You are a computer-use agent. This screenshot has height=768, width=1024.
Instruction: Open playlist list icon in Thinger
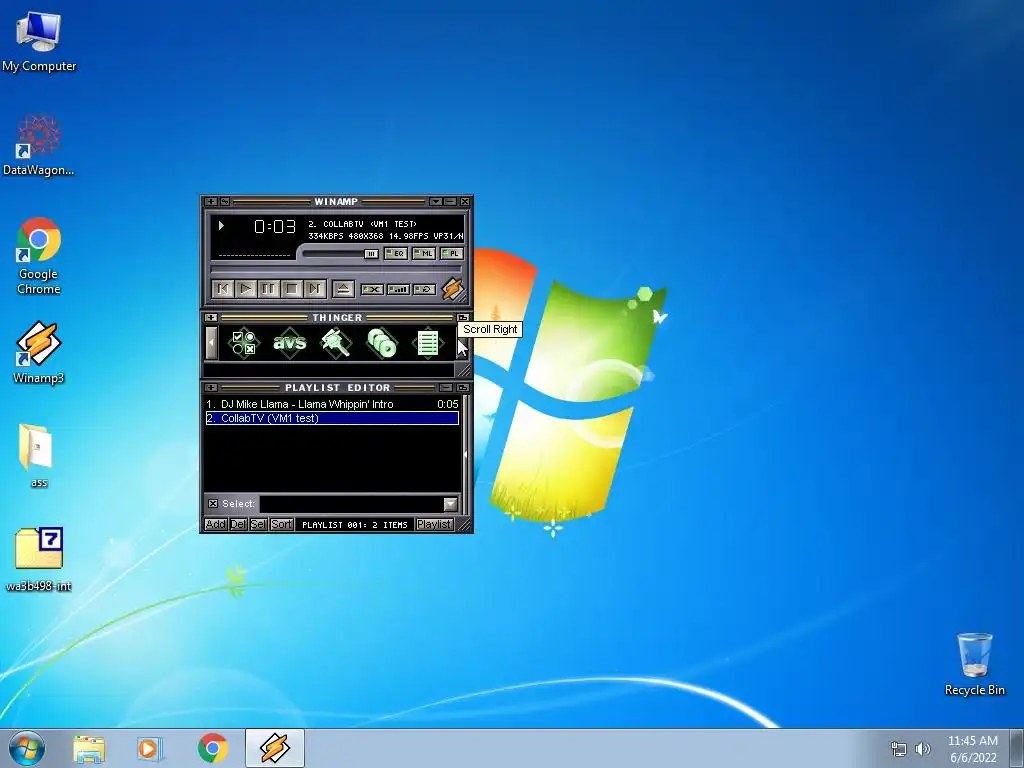428,342
